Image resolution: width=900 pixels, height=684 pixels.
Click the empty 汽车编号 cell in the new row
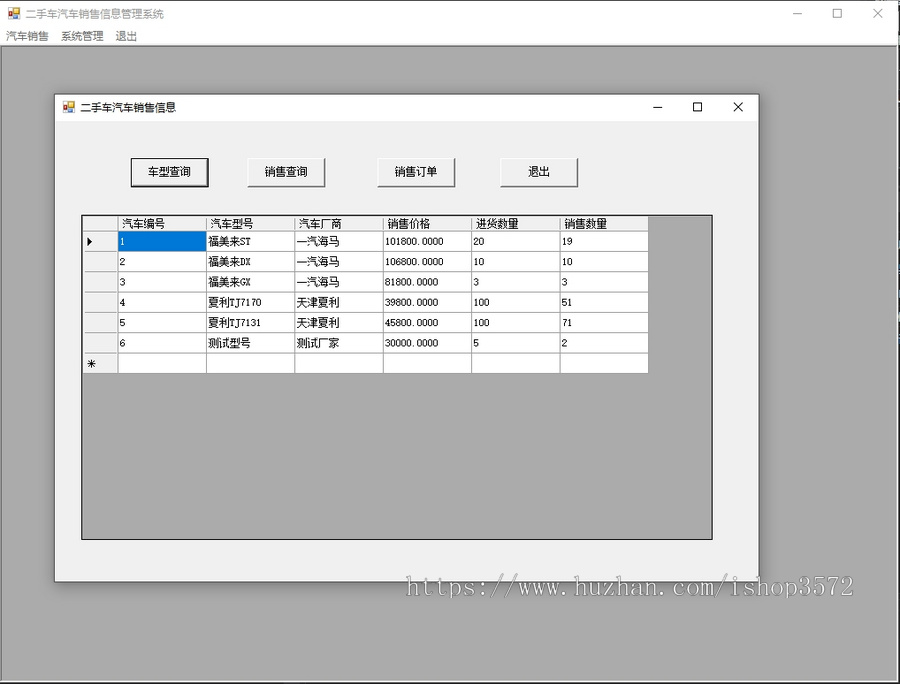coord(162,364)
